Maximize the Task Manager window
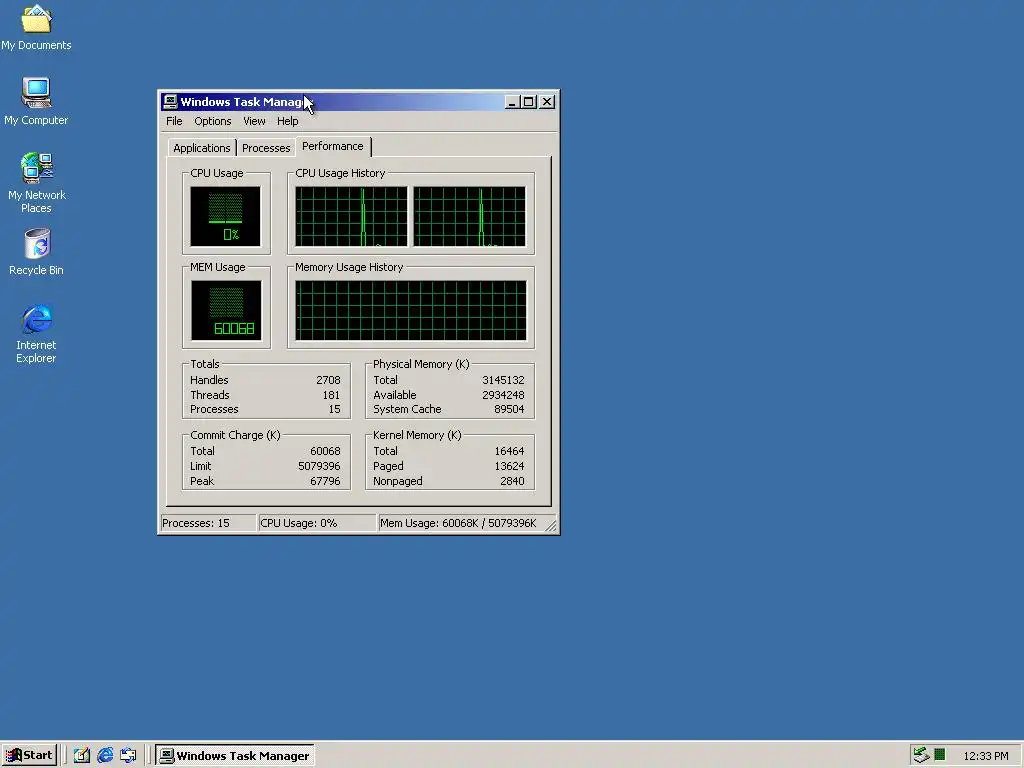The height and width of the screenshot is (768, 1024). coord(529,102)
